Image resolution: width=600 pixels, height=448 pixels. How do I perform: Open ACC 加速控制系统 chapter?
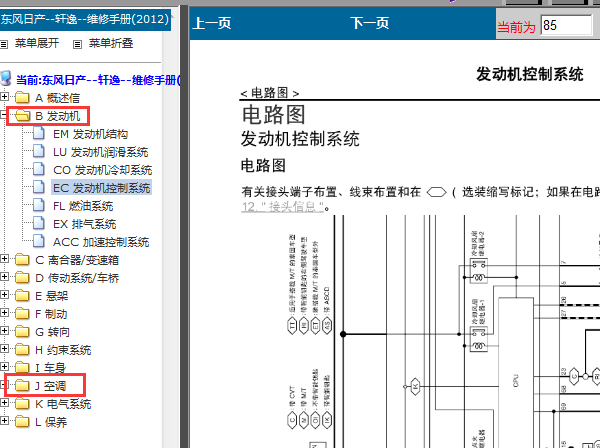pyautogui.click(x=101, y=242)
